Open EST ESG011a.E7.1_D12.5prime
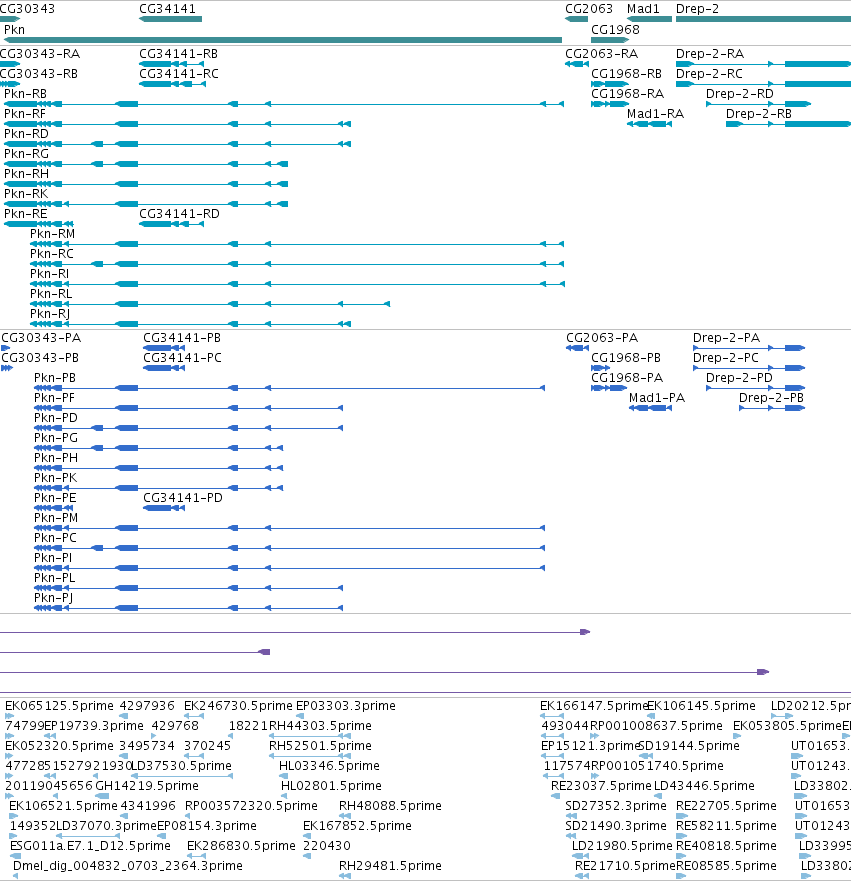Image resolution: width=851 pixels, height=881 pixels. point(90,845)
